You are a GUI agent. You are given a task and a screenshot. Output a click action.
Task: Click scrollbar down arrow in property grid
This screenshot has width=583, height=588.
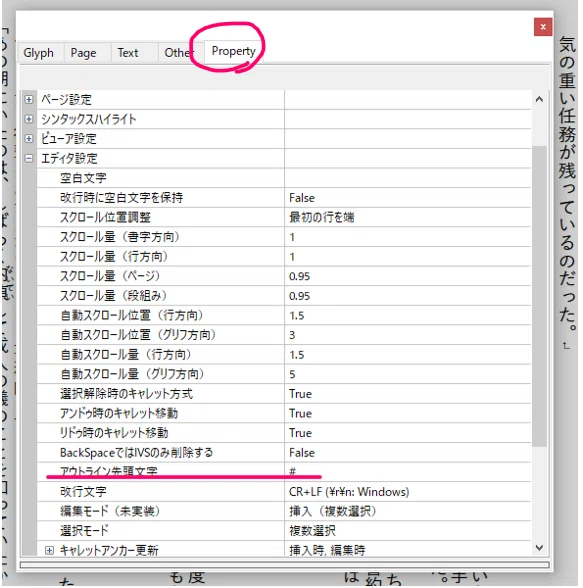tap(539, 548)
